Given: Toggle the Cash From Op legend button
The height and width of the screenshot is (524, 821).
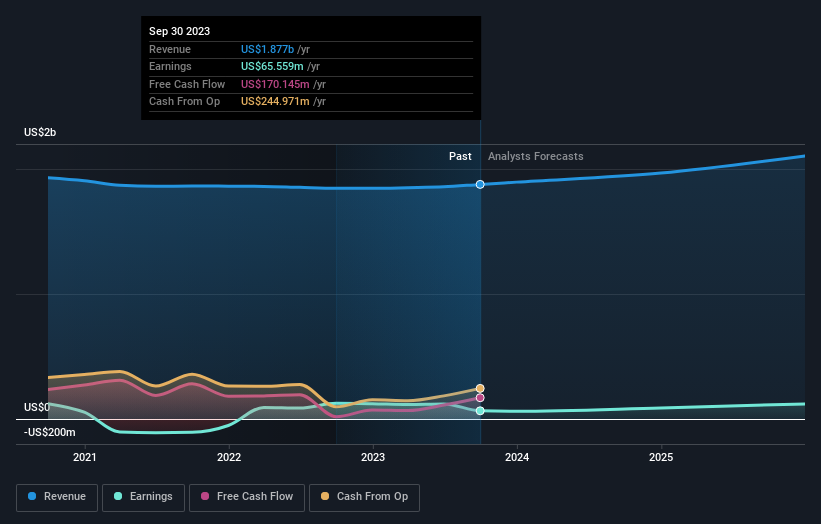Looking at the screenshot, I should click(x=364, y=497).
